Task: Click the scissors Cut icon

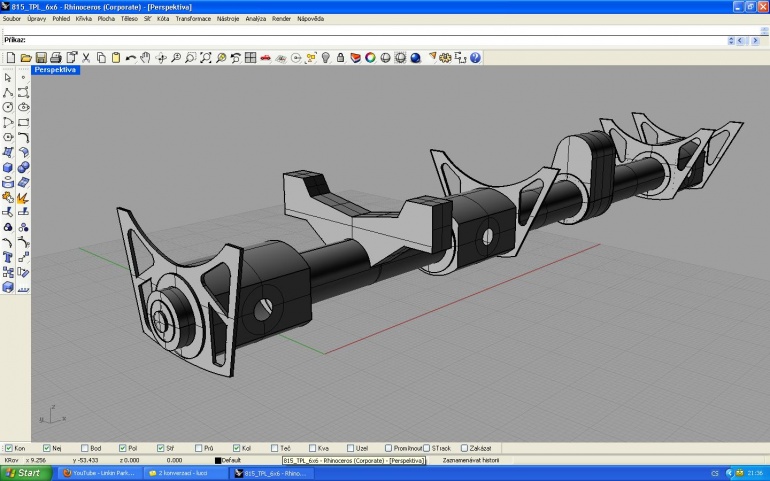Action: [x=86, y=58]
